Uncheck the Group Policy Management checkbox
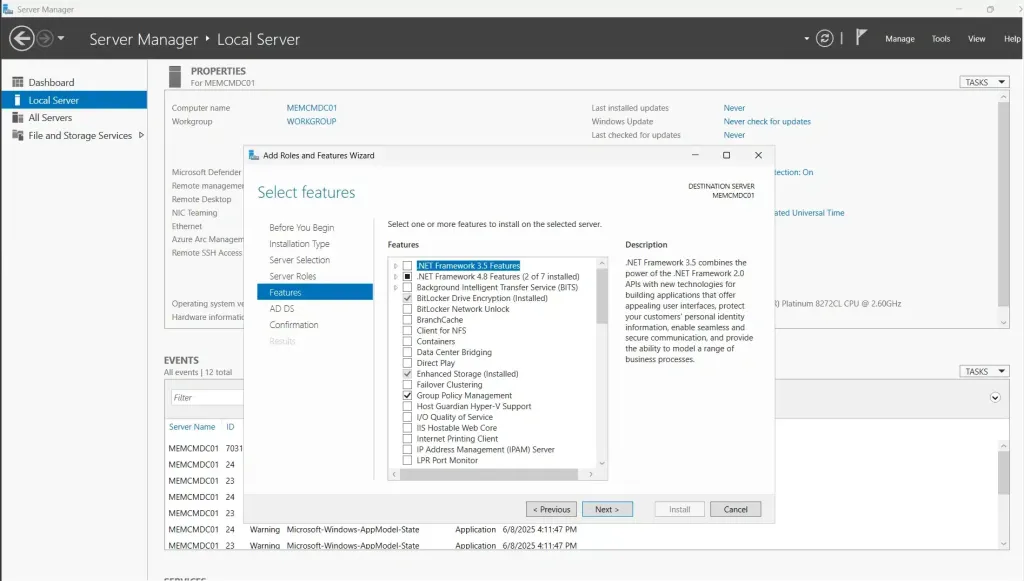The width and height of the screenshot is (1024, 581). click(407, 396)
